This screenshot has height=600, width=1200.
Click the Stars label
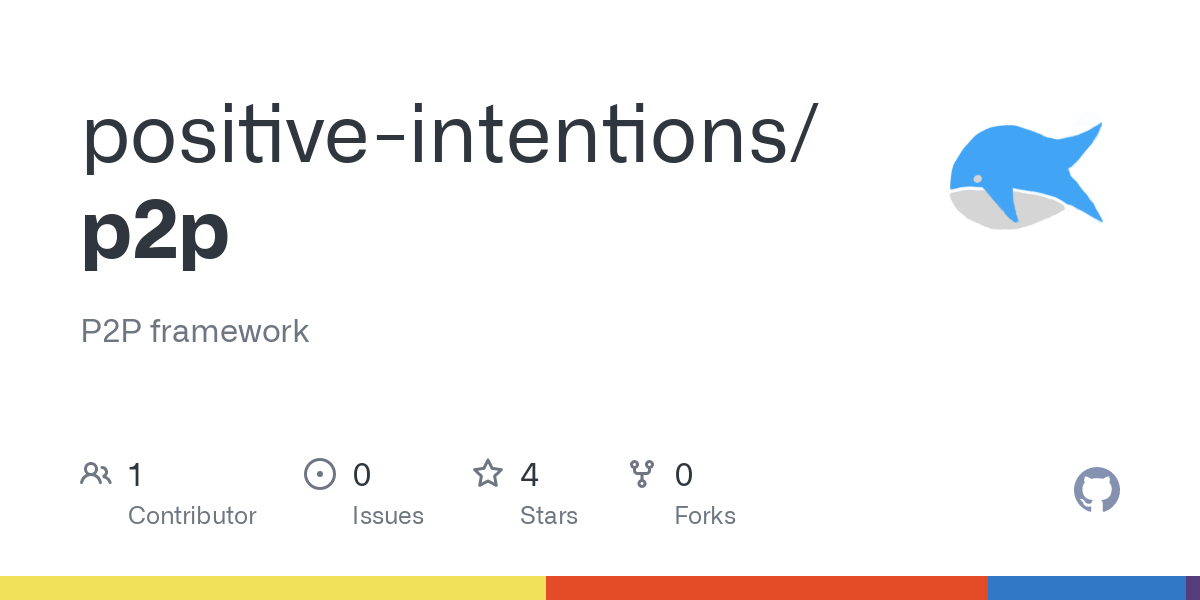549,516
